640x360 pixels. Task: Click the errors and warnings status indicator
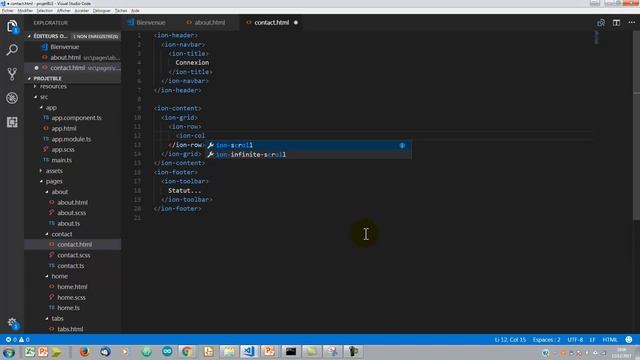pos(18,340)
